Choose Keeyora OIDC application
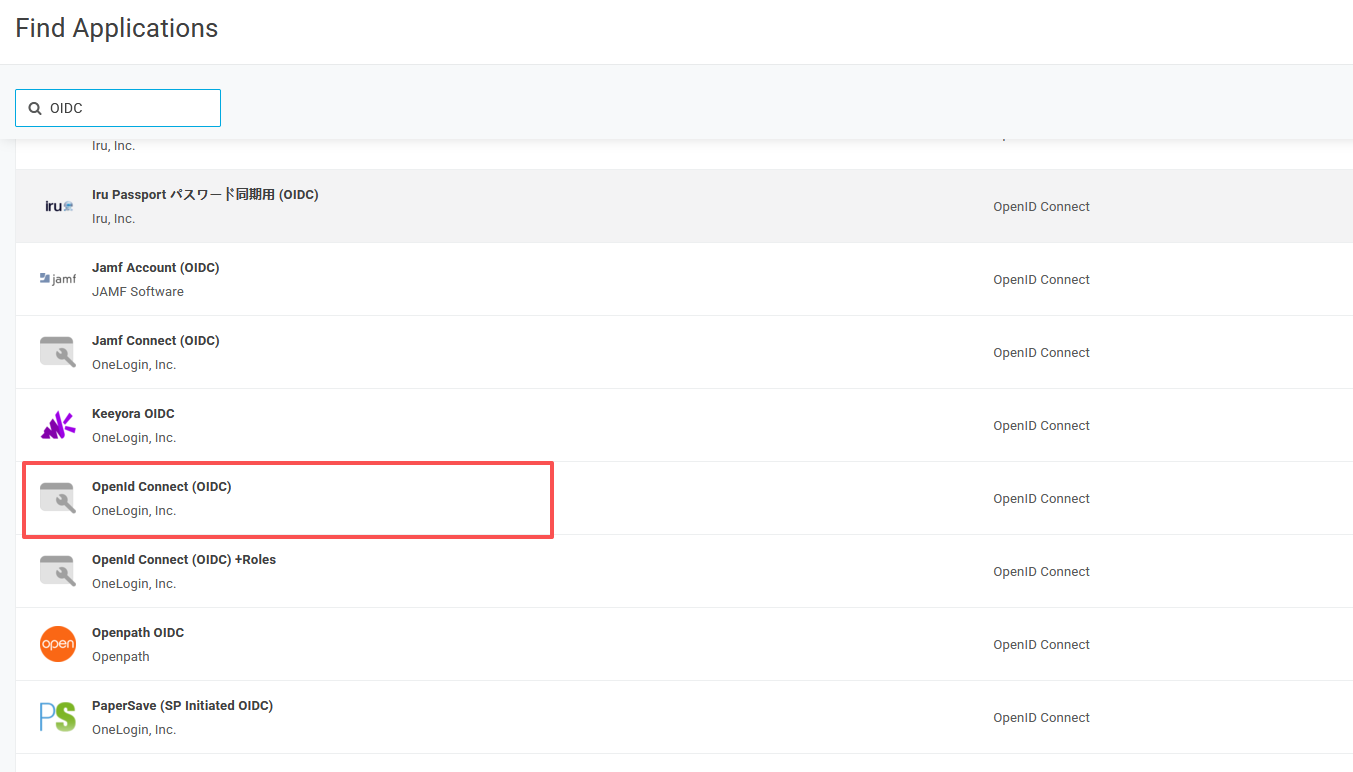 tap(133, 414)
